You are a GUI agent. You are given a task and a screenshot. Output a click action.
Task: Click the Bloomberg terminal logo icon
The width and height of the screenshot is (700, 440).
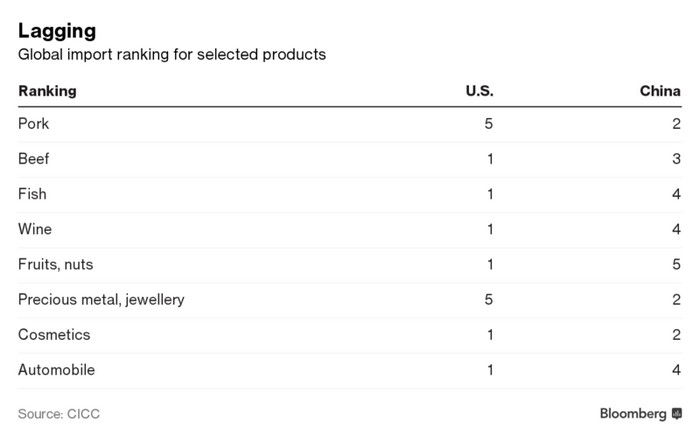(x=677, y=414)
